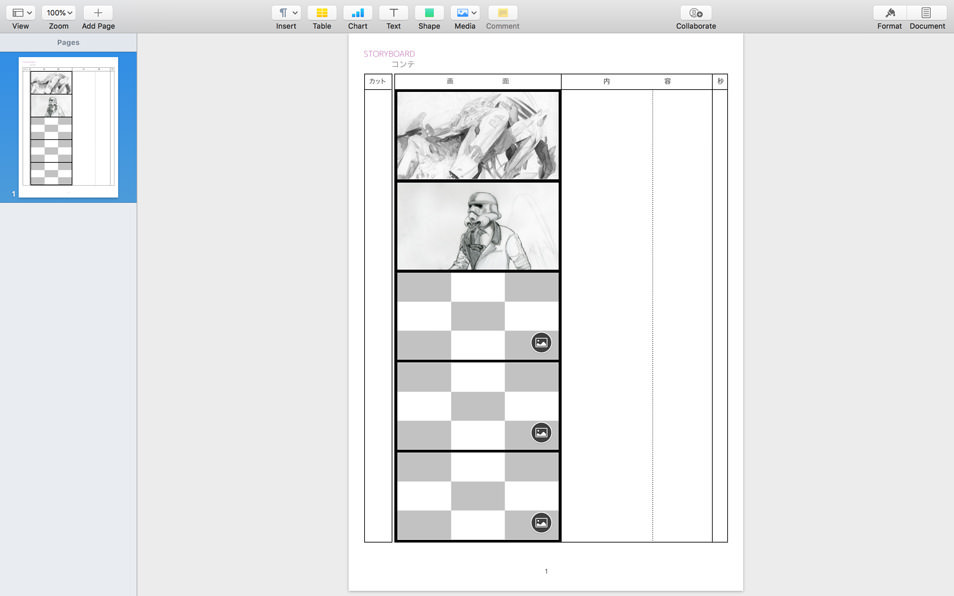954x596 pixels.
Task: Replace image in third storyboard placeholder
Action: click(541, 342)
